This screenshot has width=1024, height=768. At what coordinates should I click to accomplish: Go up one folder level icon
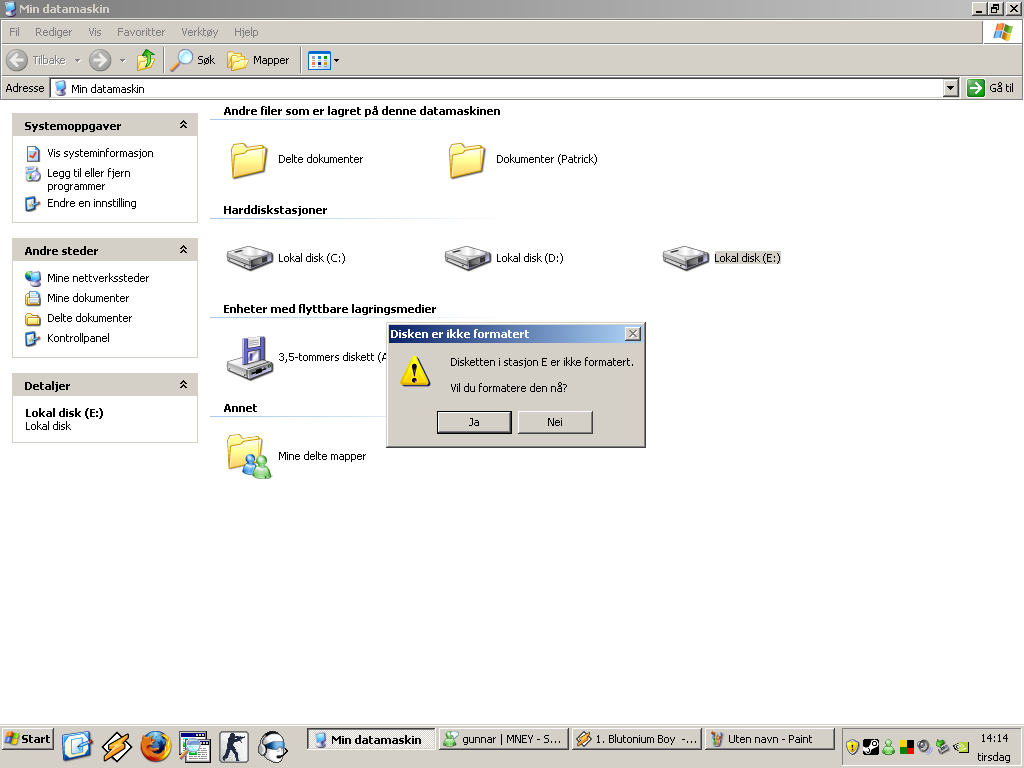tap(146, 60)
